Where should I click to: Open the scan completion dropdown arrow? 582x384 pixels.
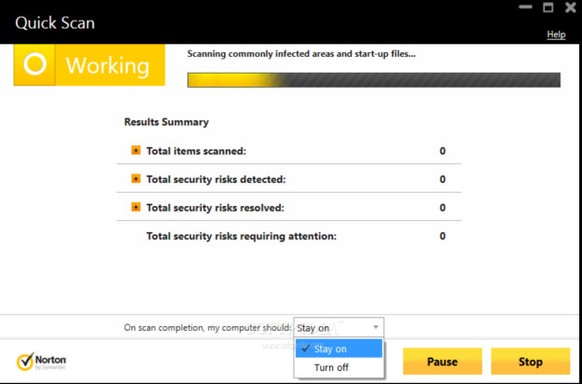coord(375,327)
